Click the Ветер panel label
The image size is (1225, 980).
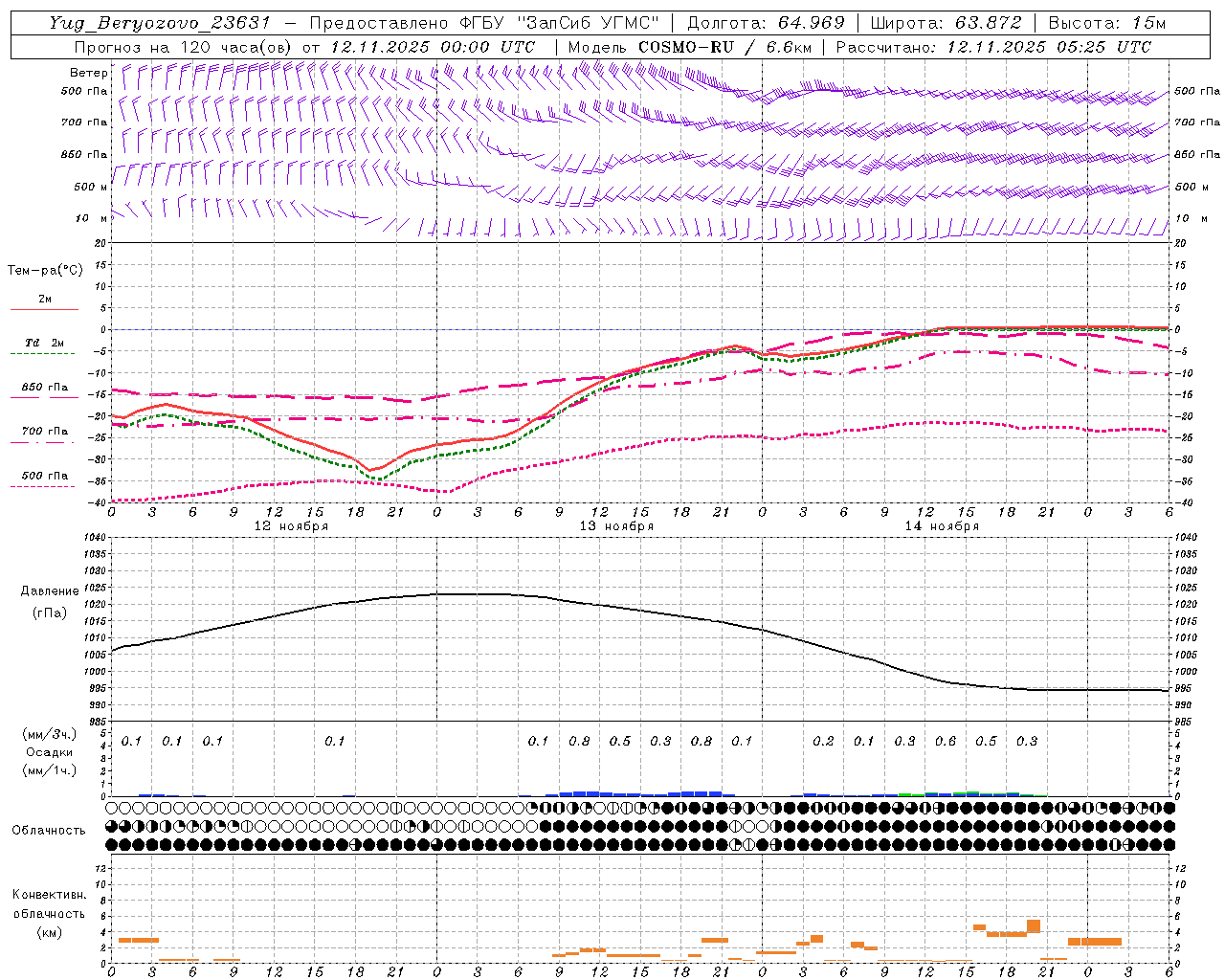click(x=88, y=73)
